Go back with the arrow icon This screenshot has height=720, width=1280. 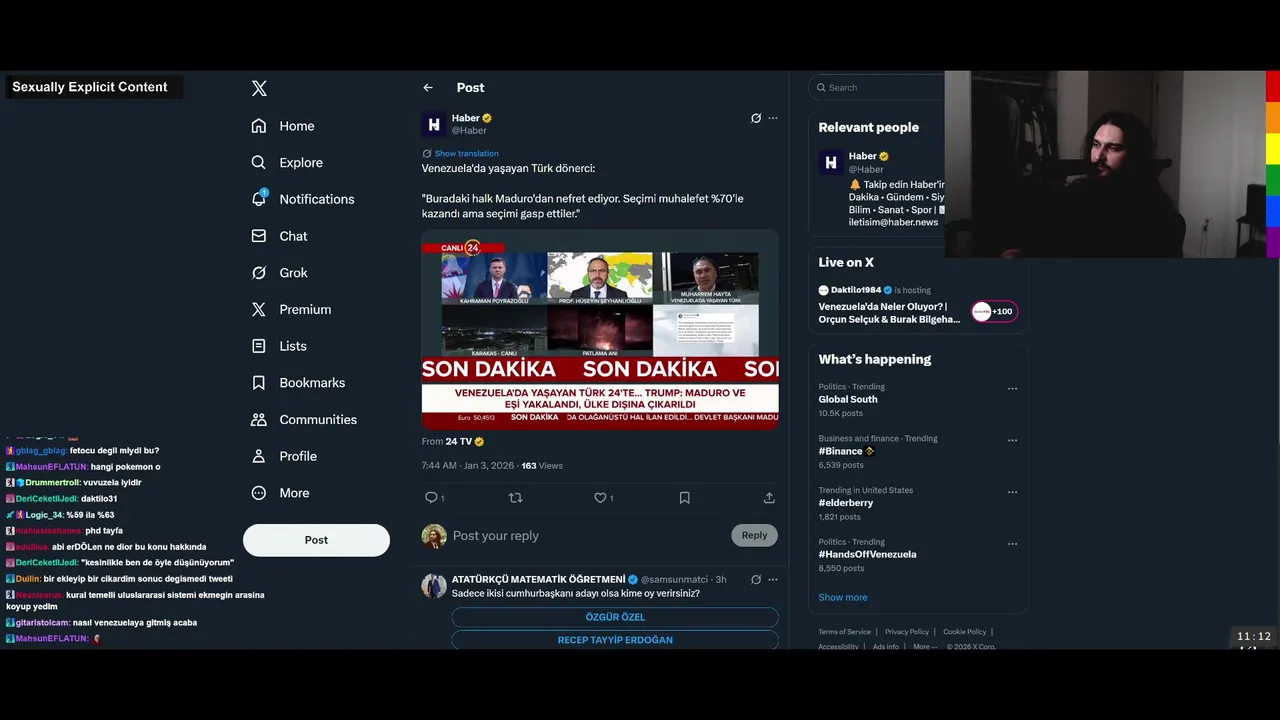[428, 88]
